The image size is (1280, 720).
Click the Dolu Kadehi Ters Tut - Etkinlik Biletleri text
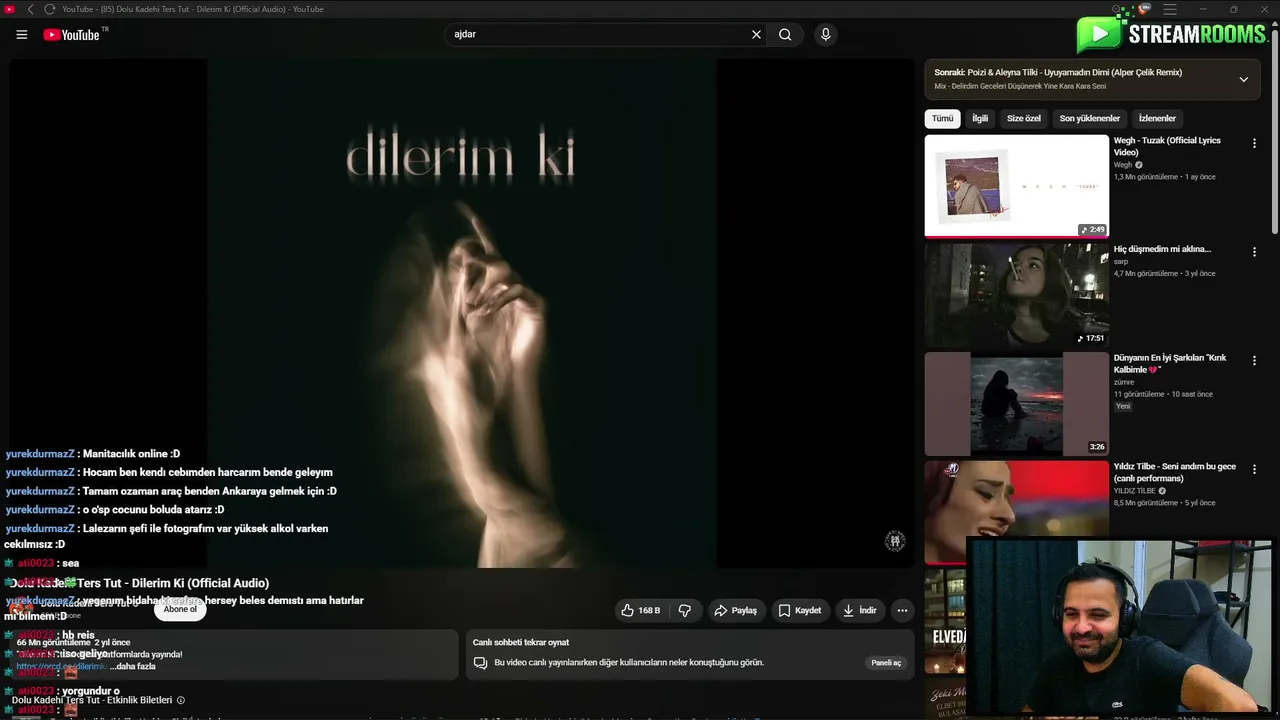(x=92, y=700)
